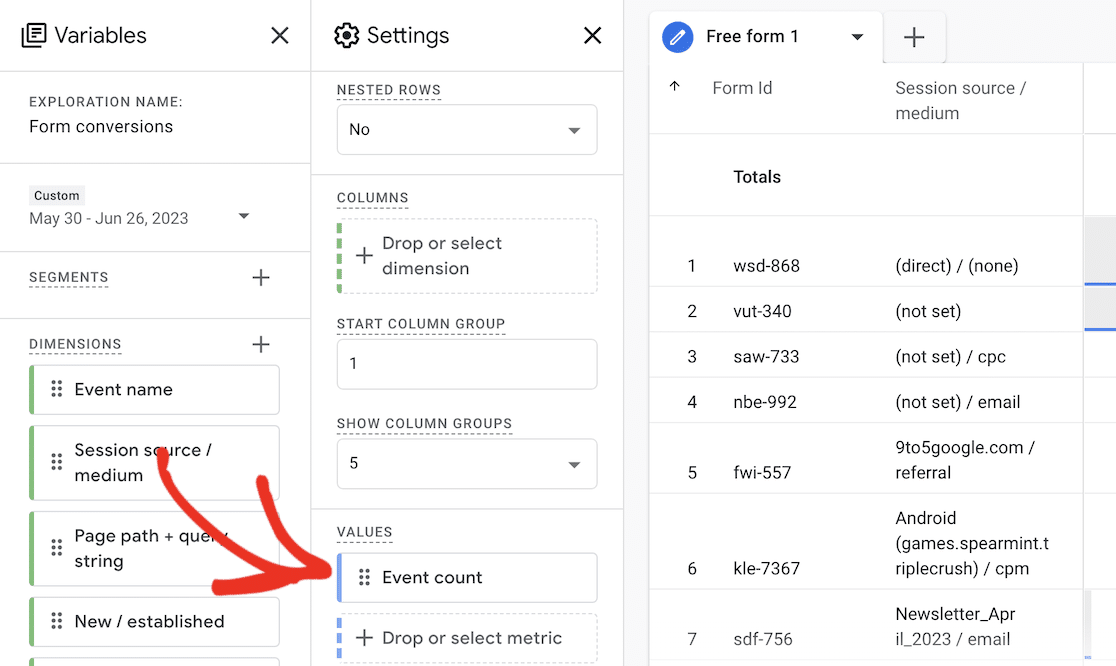
Task: Click the SEGMENTS section label
Action: tap(69, 278)
